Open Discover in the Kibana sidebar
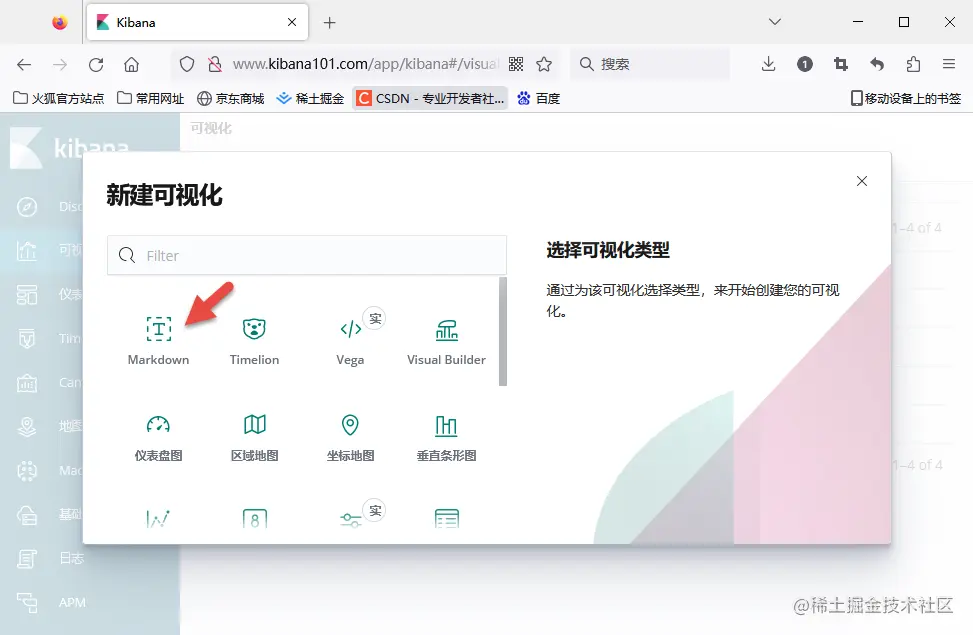Viewport: 973px width, 635px height. (x=27, y=207)
